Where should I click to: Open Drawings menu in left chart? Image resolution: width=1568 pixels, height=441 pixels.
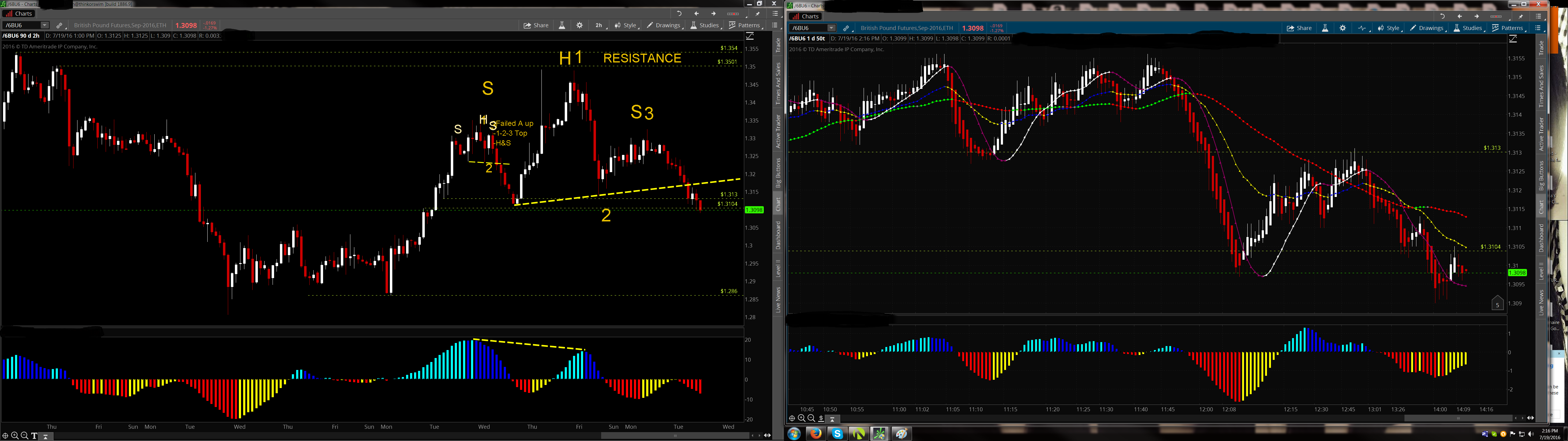tap(665, 26)
